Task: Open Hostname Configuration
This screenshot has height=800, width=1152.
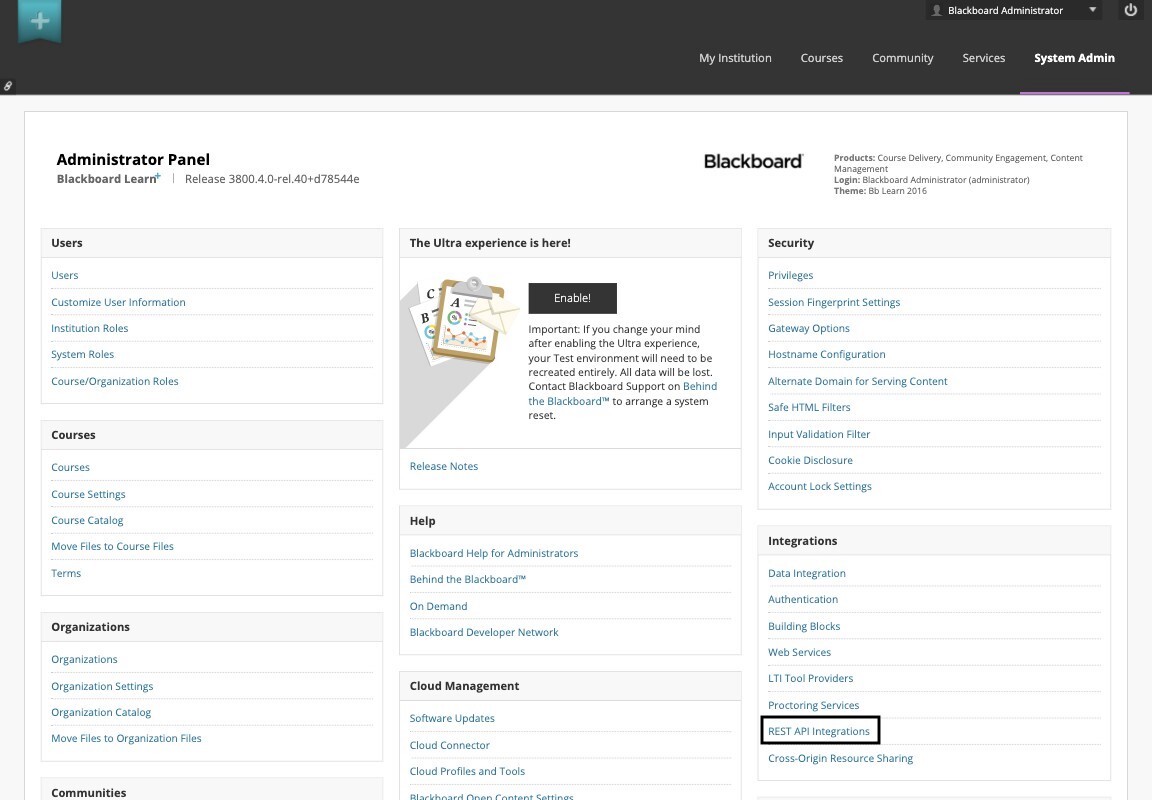Action: click(x=827, y=354)
